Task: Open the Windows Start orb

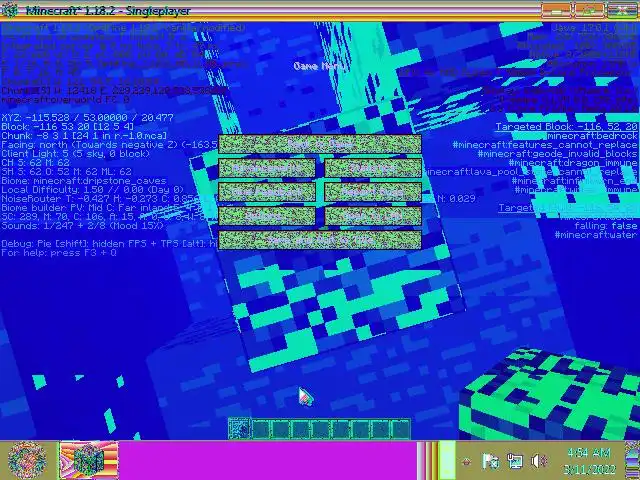Action: pos(27,460)
